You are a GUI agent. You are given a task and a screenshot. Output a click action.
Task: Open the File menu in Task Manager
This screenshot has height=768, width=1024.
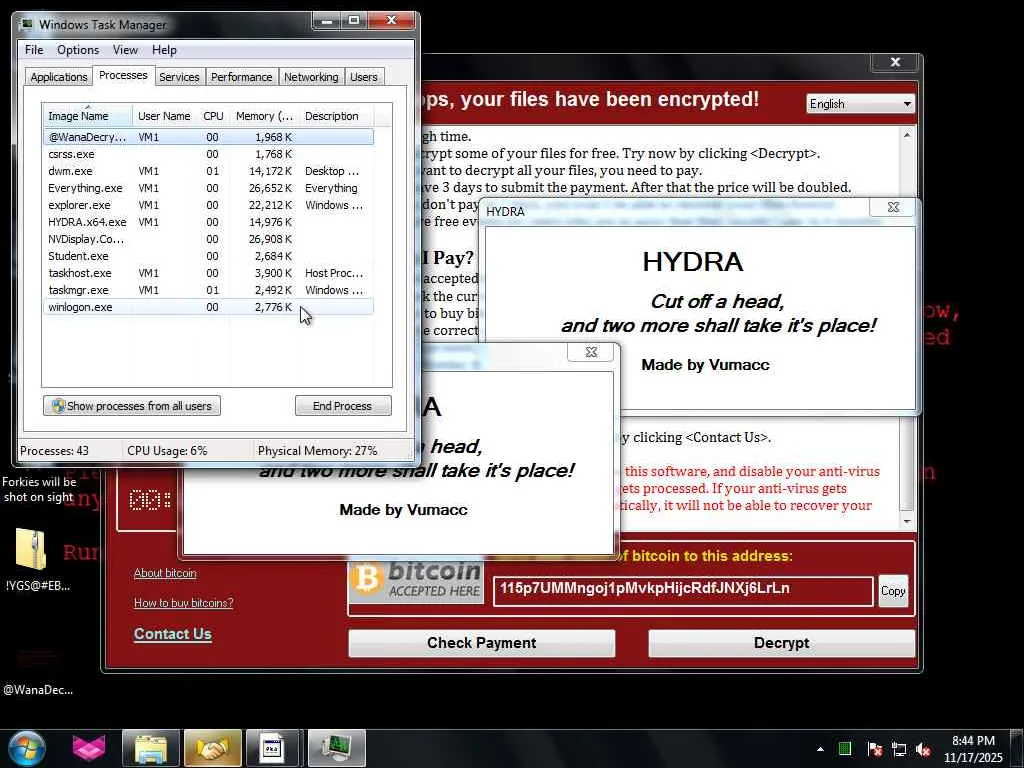point(34,50)
